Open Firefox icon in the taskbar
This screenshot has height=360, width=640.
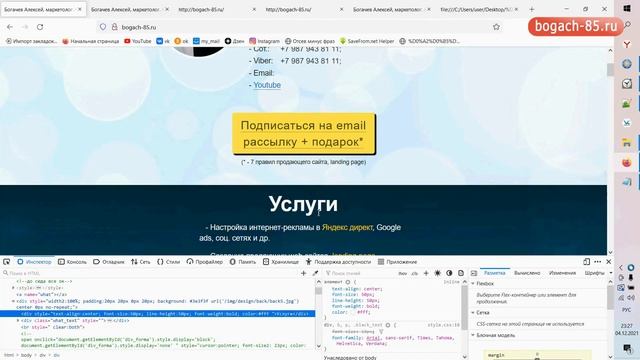[x=627, y=162]
